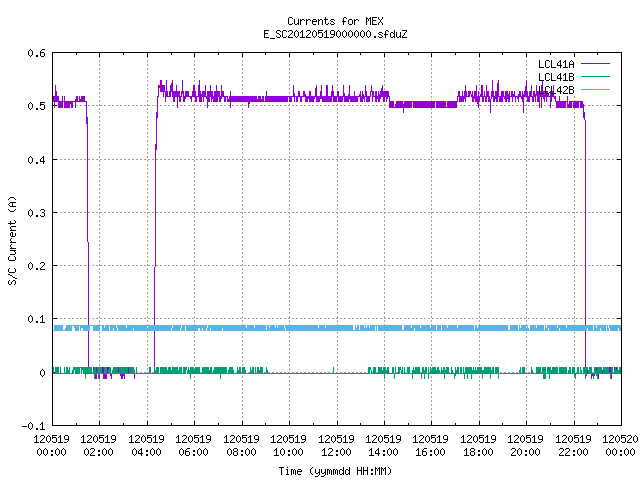Click the LCL41A legend label

(556, 64)
